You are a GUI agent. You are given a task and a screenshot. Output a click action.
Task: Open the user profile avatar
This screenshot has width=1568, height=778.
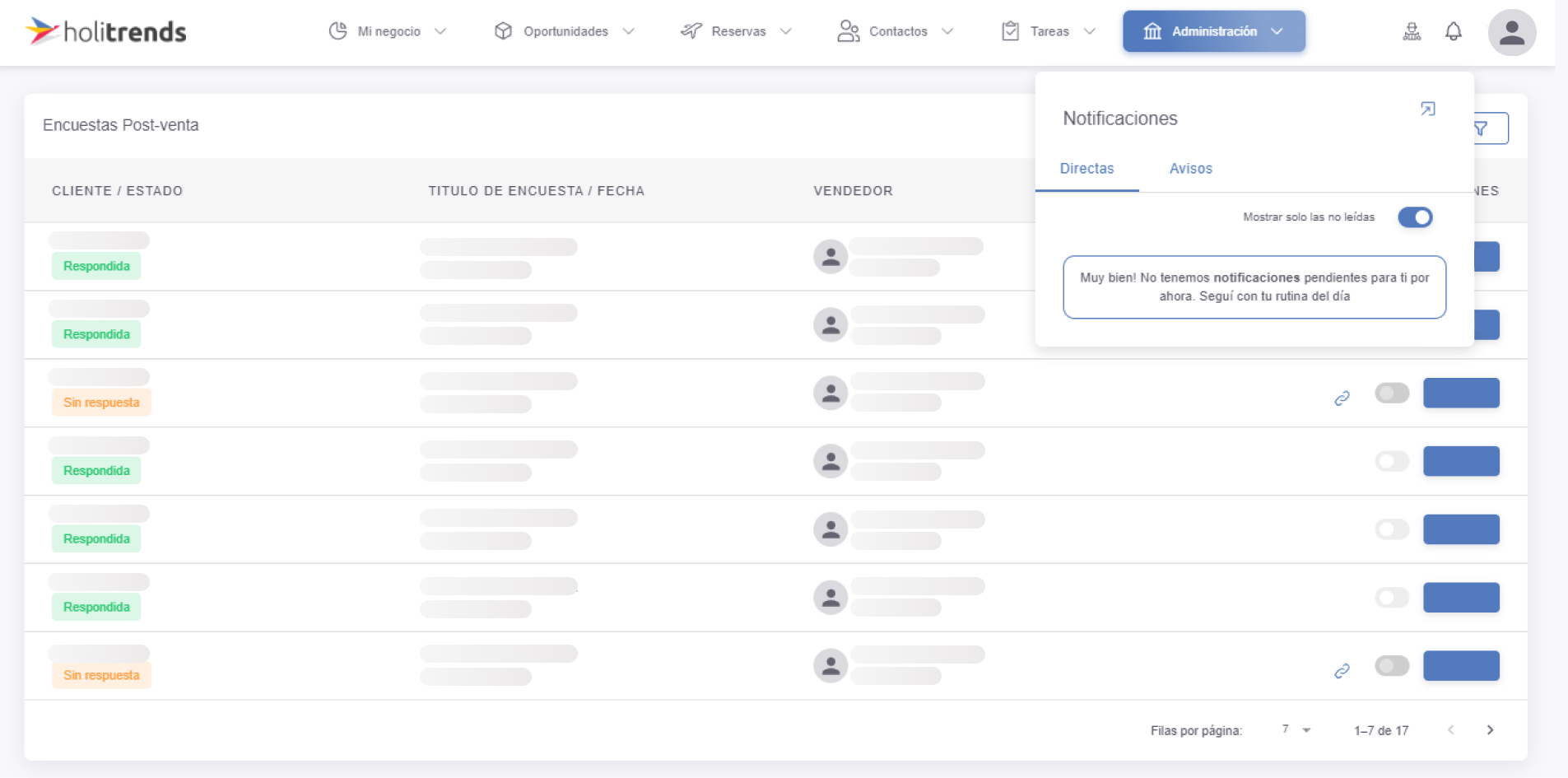click(x=1512, y=32)
